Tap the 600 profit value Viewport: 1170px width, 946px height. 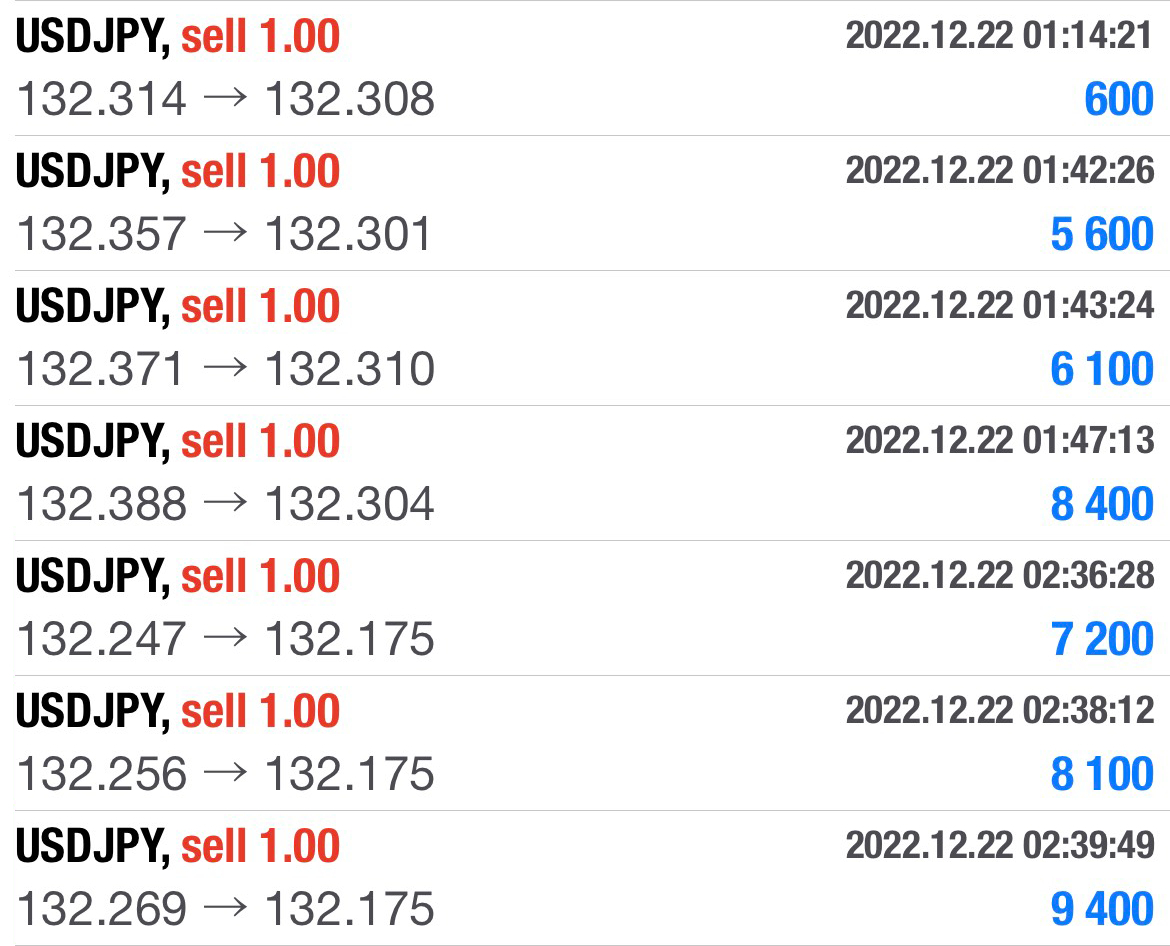[1119, 99]
